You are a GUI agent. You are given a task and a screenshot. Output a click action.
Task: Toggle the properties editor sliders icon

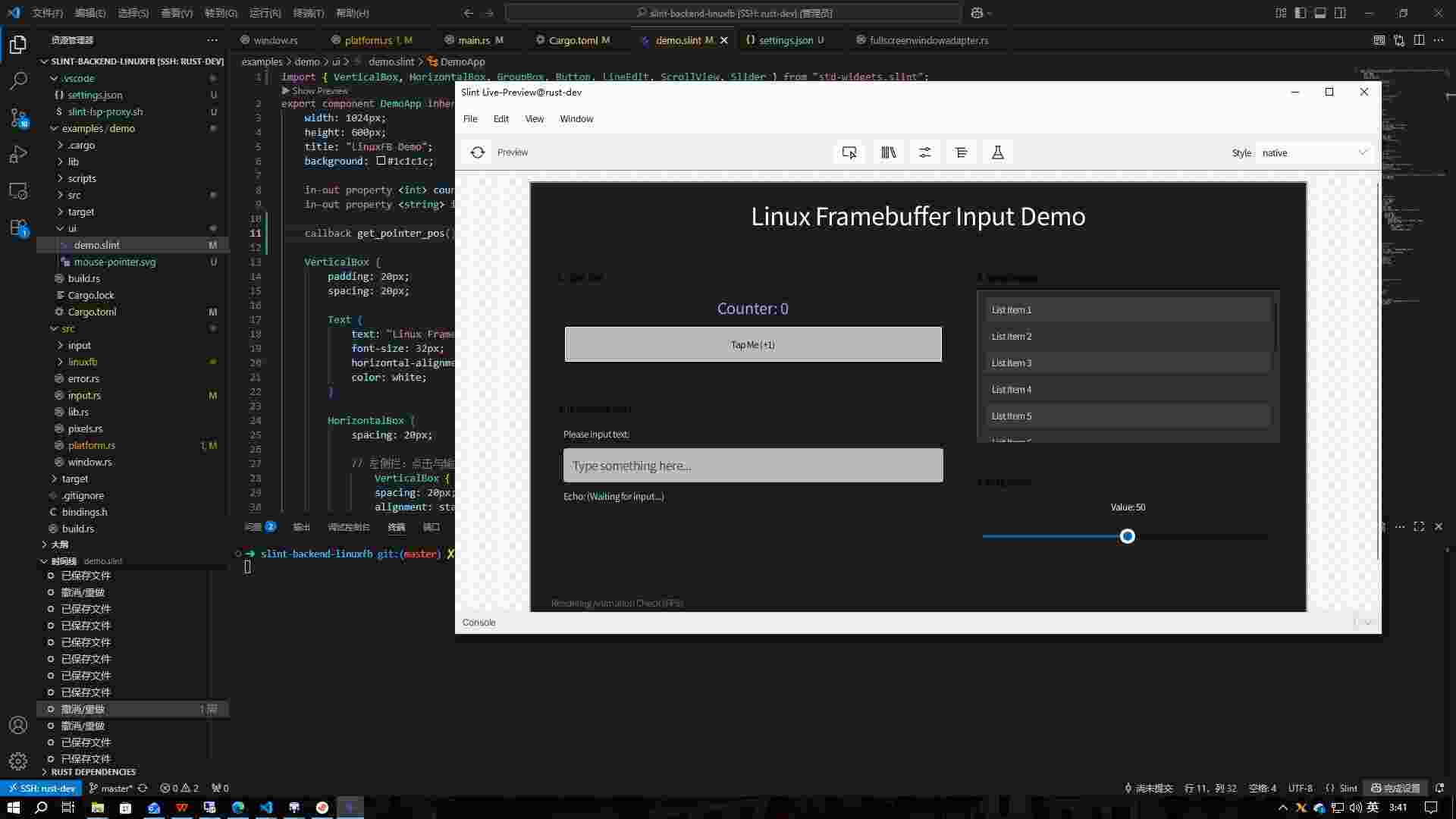coord(924,152)
